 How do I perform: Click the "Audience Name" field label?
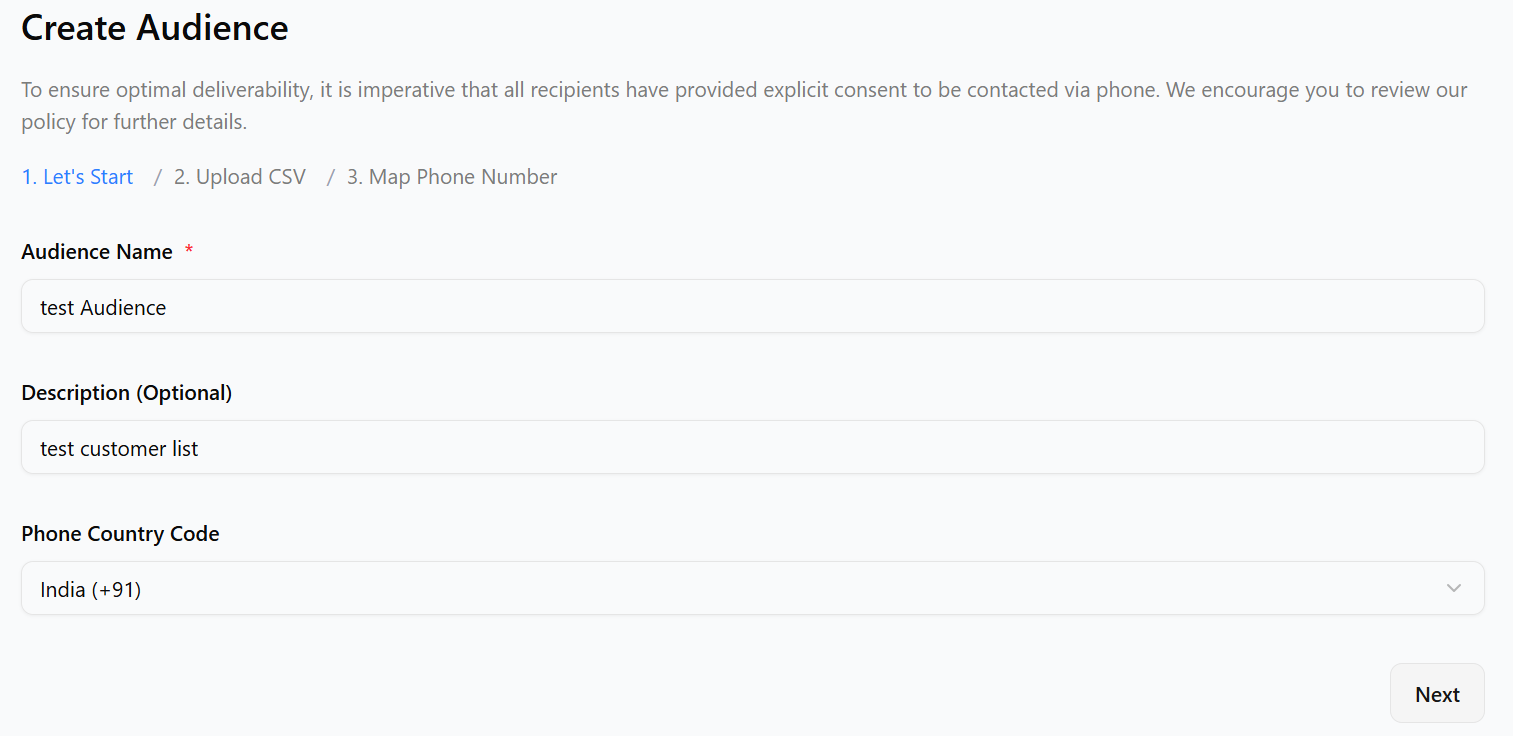point(97,252)
